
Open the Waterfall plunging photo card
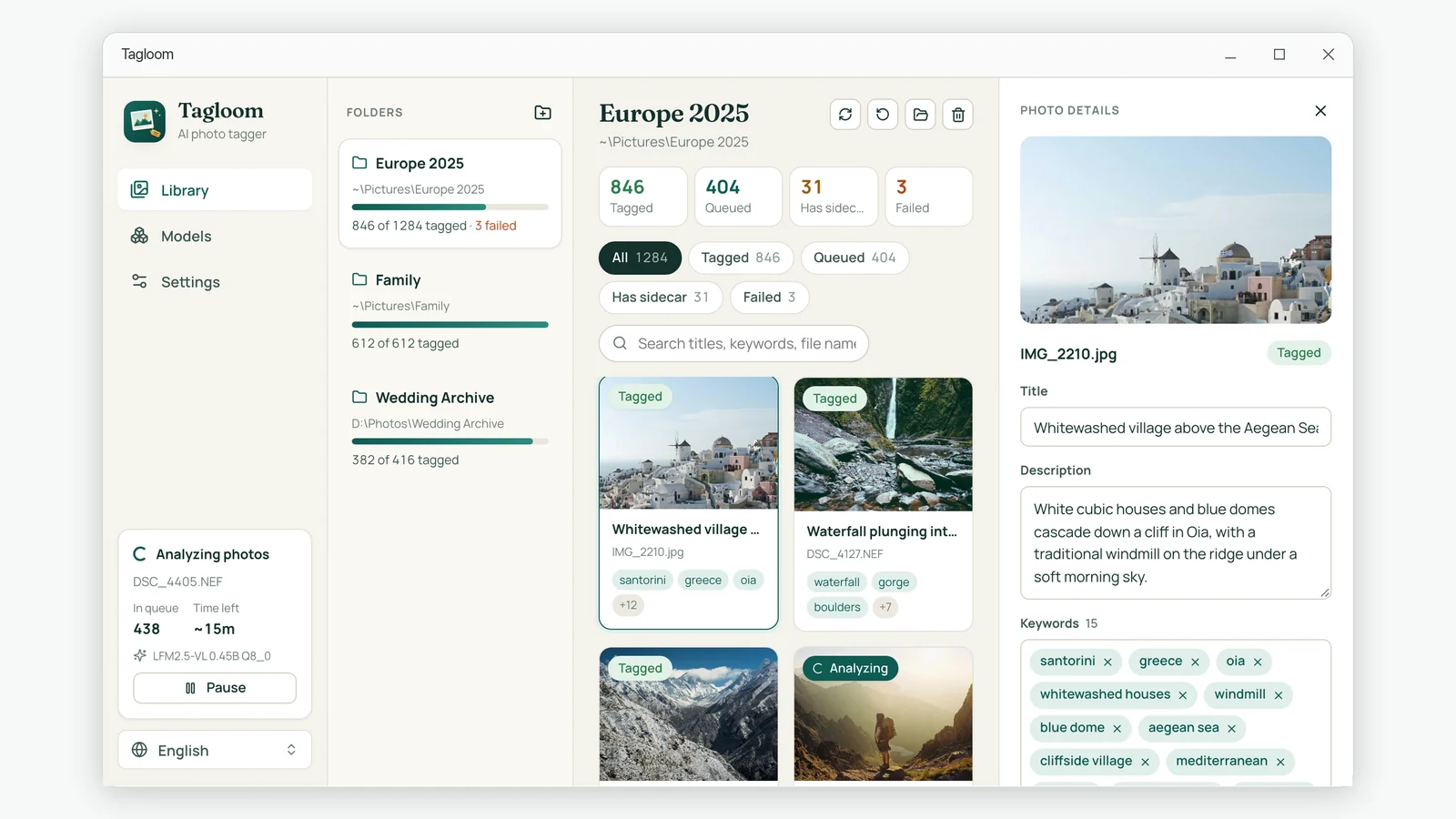tap(884, 504)
